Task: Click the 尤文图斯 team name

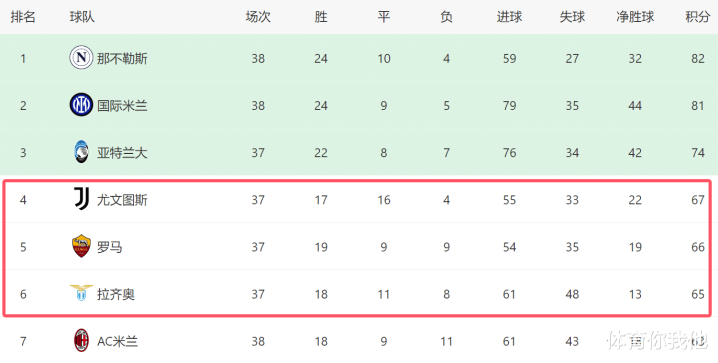Action: click(x=122, y=200)
